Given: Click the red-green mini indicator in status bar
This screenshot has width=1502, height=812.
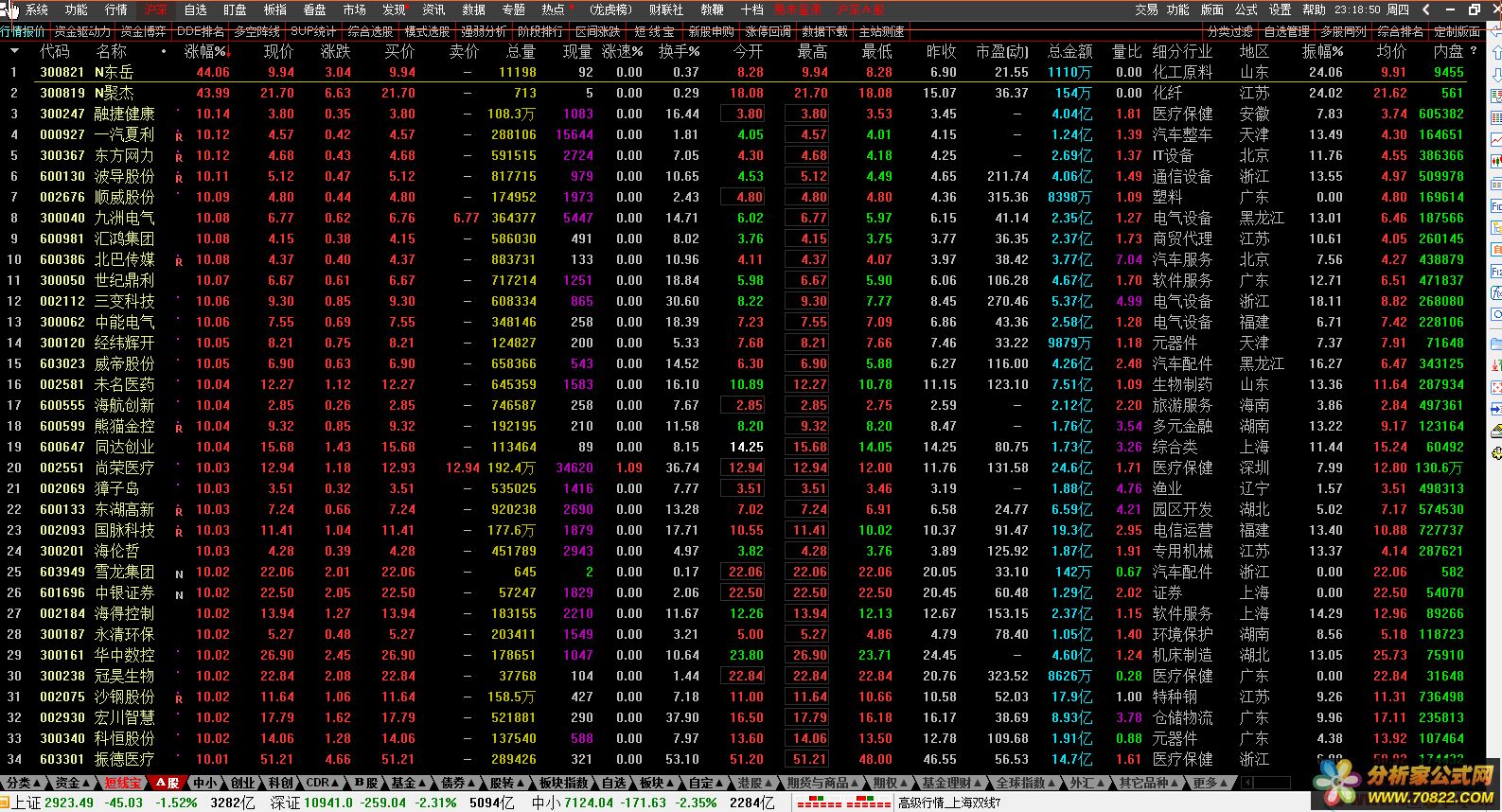Looking at the screenshot, I should 844,803.
